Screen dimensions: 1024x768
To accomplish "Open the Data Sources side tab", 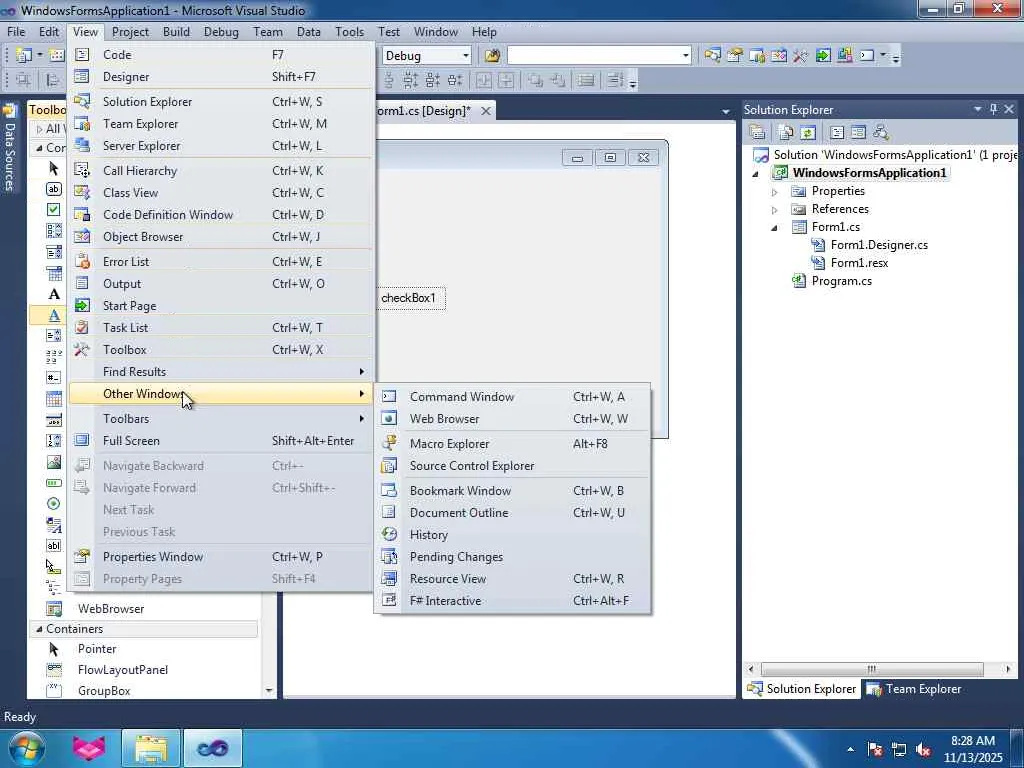I will point(9,149).
